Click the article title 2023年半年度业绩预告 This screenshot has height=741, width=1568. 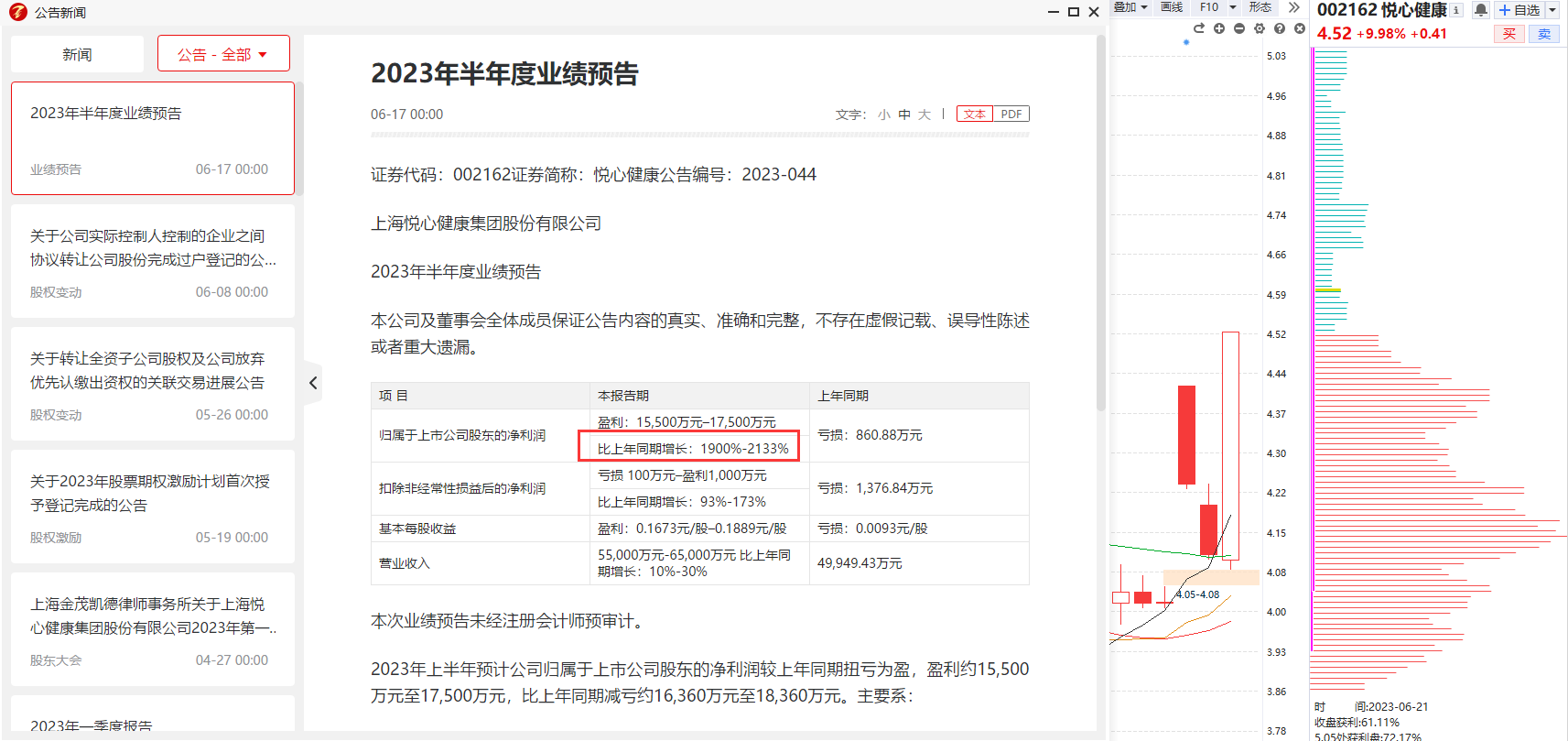504,73
